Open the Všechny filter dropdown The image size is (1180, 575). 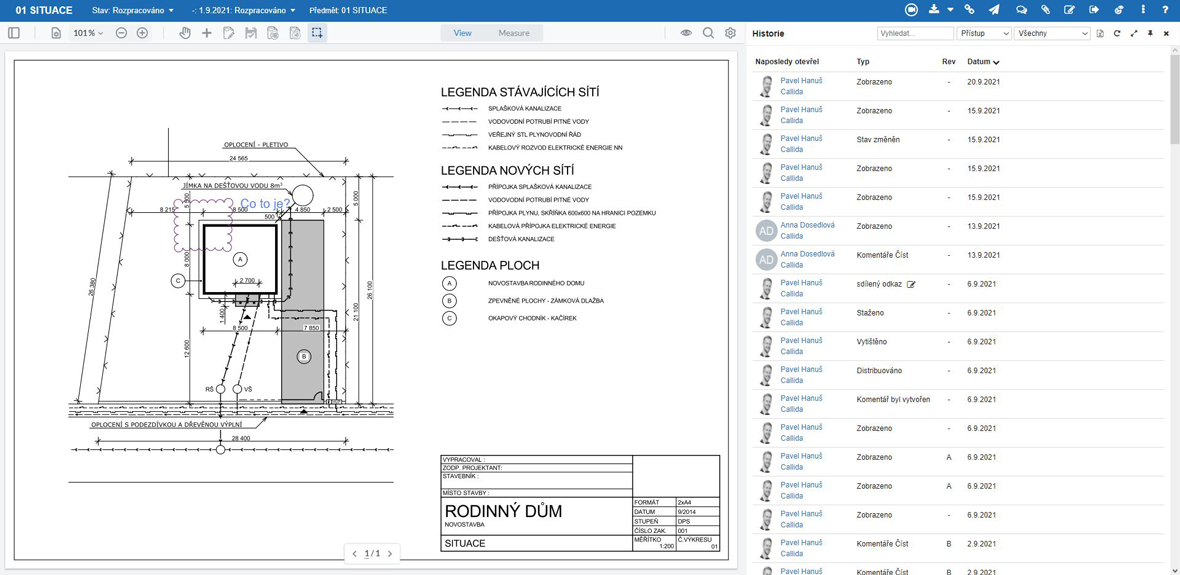[1052, 33]
